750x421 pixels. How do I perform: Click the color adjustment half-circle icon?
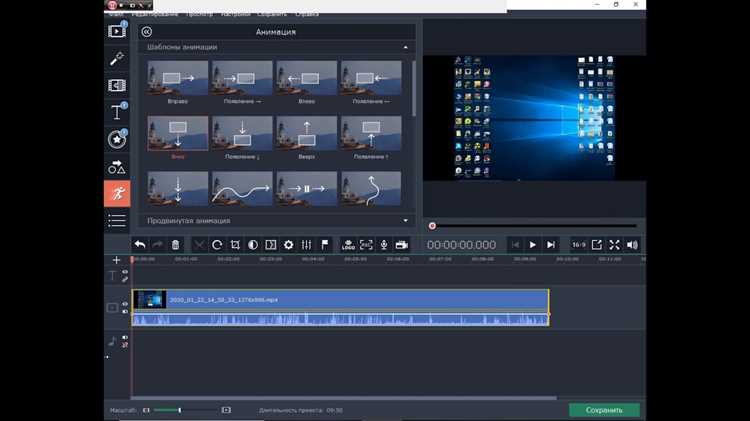(x=253, y=245)
